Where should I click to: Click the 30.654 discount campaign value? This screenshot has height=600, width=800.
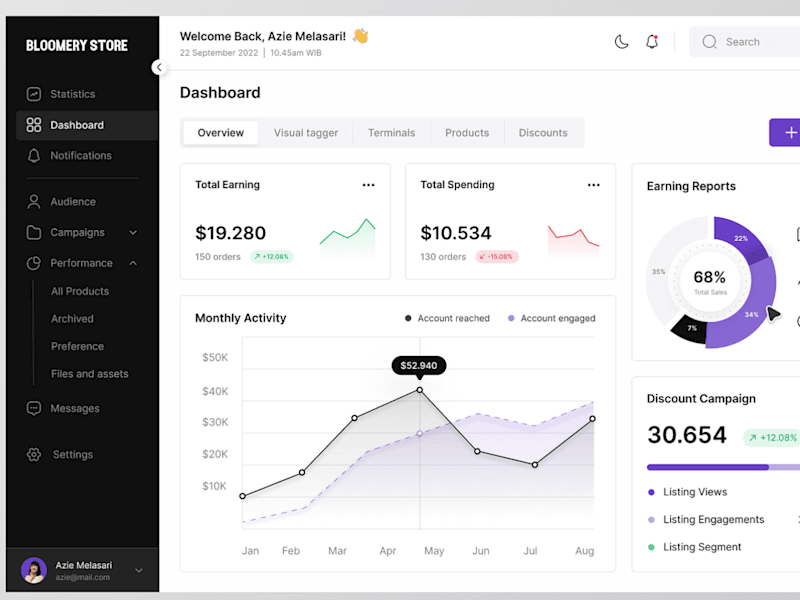(x=687, y=435)
